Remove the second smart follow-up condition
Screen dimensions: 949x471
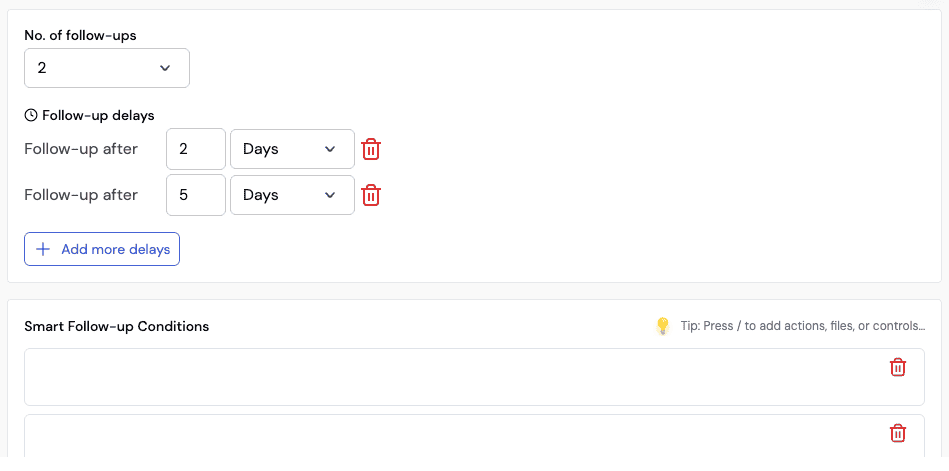pos(898,433)
